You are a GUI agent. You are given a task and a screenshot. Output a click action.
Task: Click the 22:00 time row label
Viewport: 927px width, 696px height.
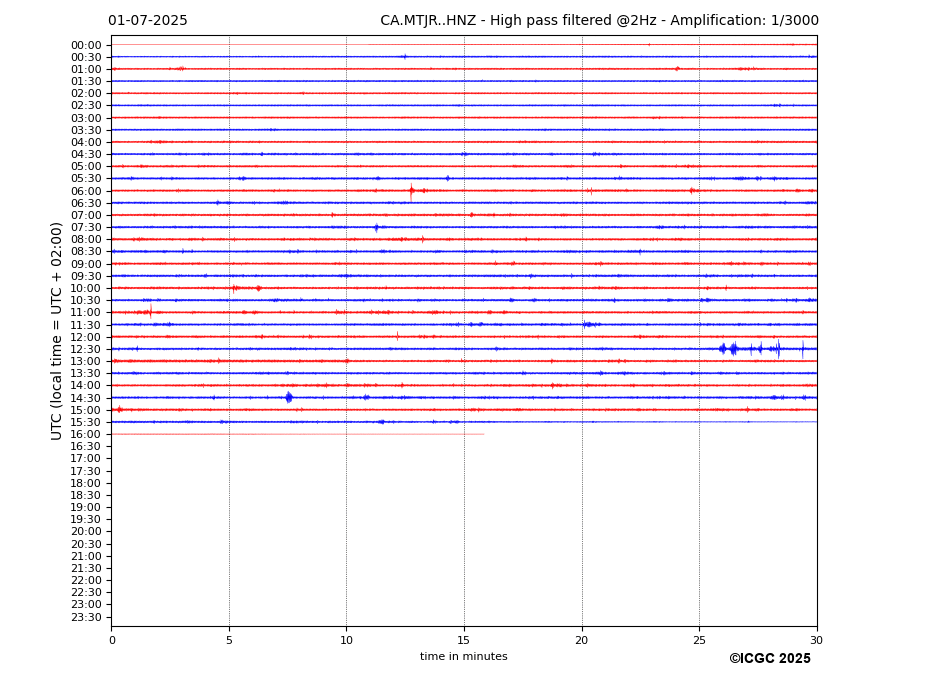(x=86, y=580)
